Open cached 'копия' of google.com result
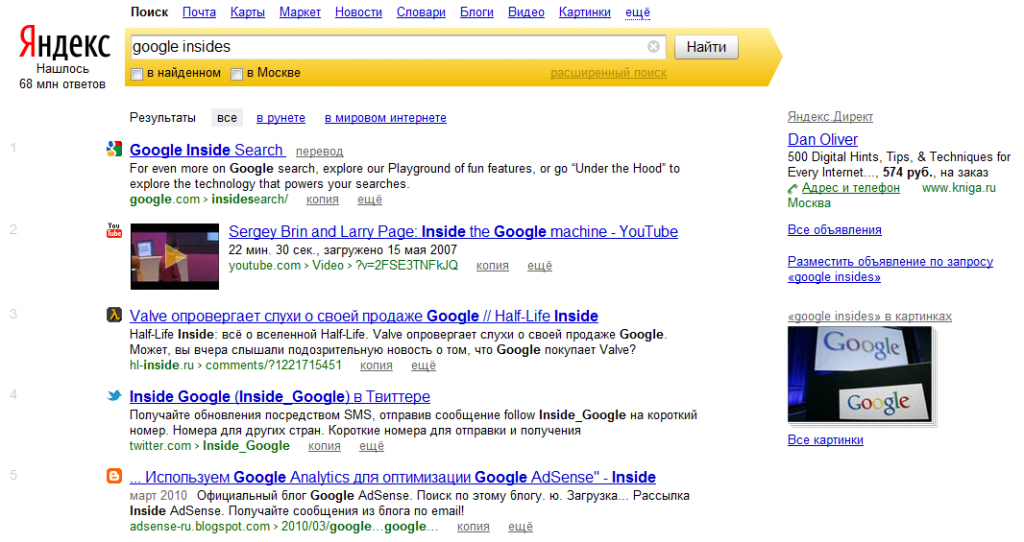This screenshot has height=542, width=1024. 323,200
